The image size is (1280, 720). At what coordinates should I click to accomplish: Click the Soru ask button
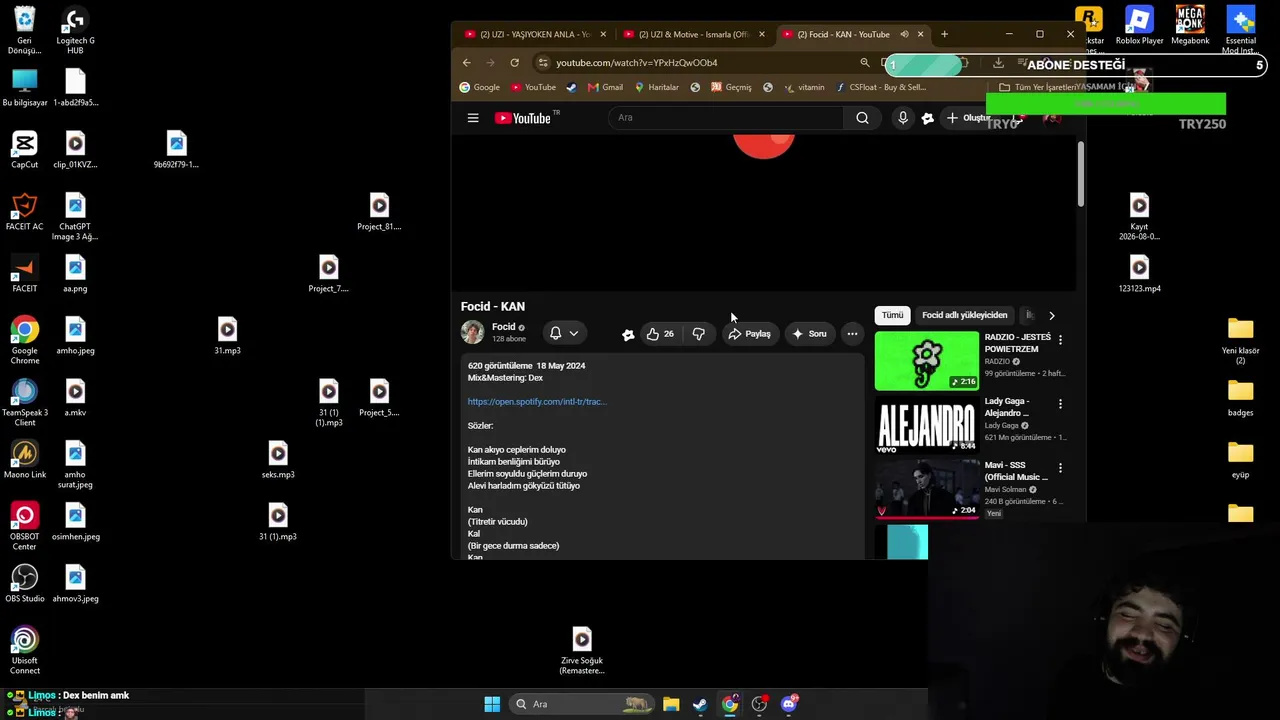809,334
